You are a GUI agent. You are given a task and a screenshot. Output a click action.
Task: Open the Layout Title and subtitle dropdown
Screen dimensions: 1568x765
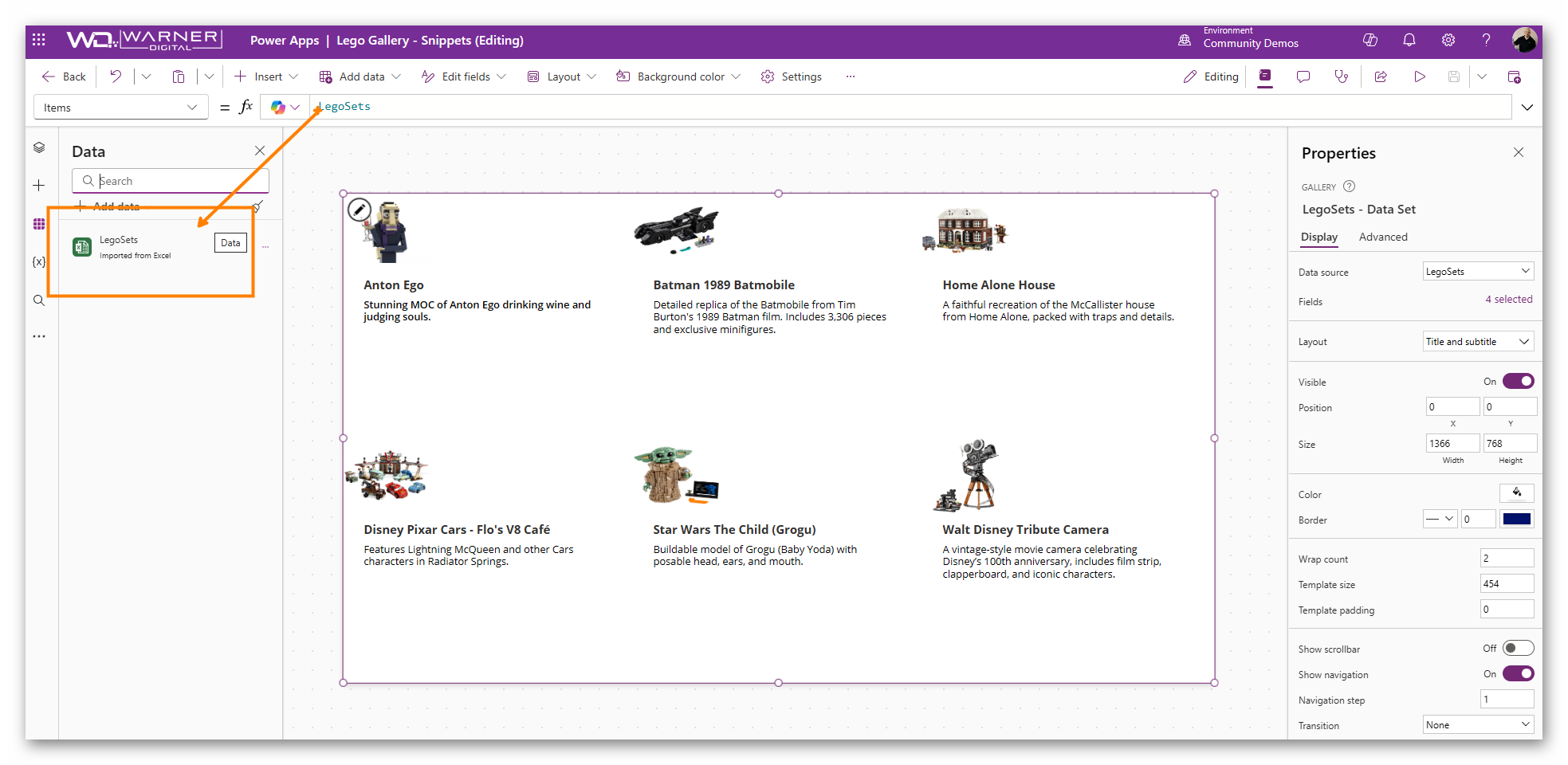pos(1478,341)
